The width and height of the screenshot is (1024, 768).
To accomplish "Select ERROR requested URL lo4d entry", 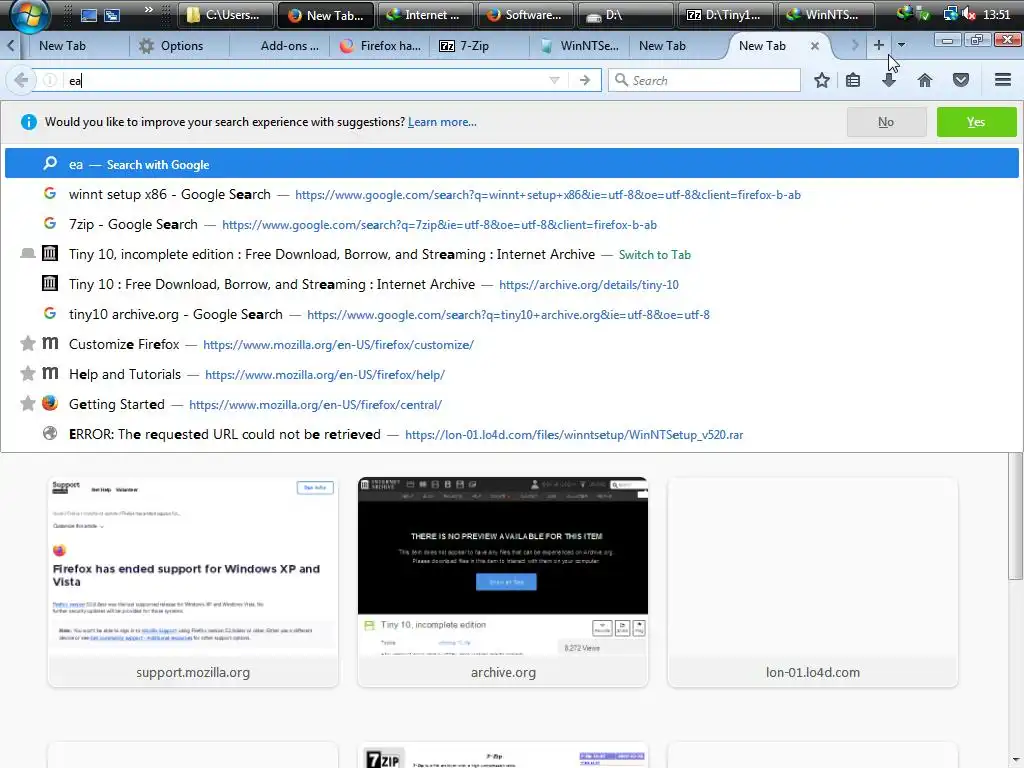I will 511,435.
